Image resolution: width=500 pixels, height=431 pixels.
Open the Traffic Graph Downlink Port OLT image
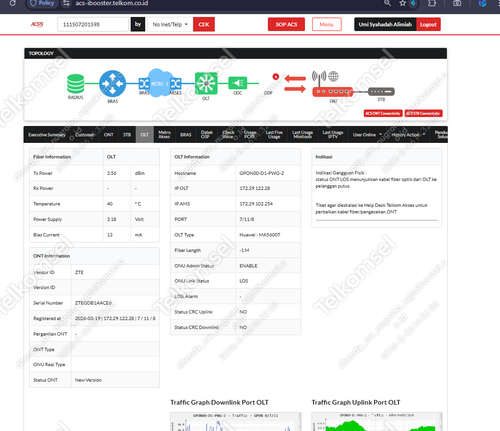click(x=236, y=422)
